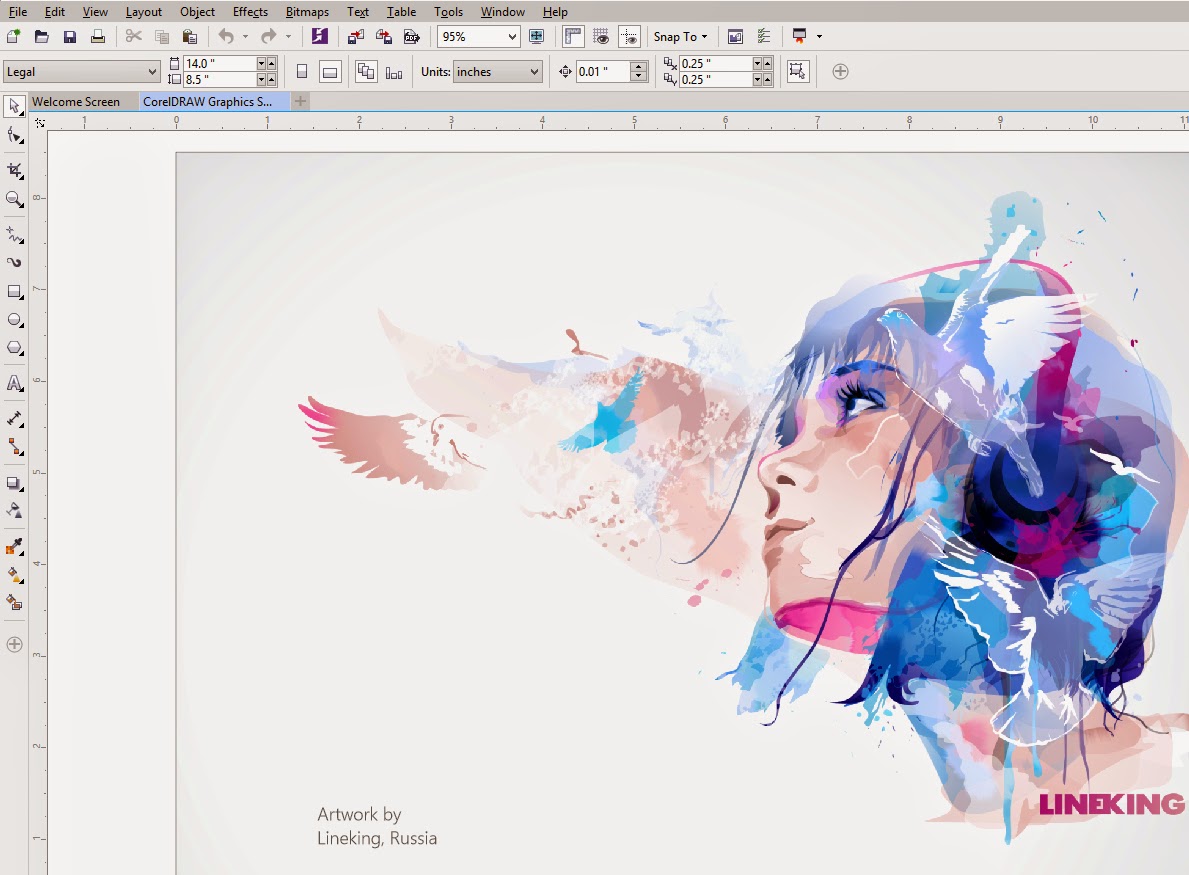
Task: Print the document using printer icon
Action: [x=98, y=36]
